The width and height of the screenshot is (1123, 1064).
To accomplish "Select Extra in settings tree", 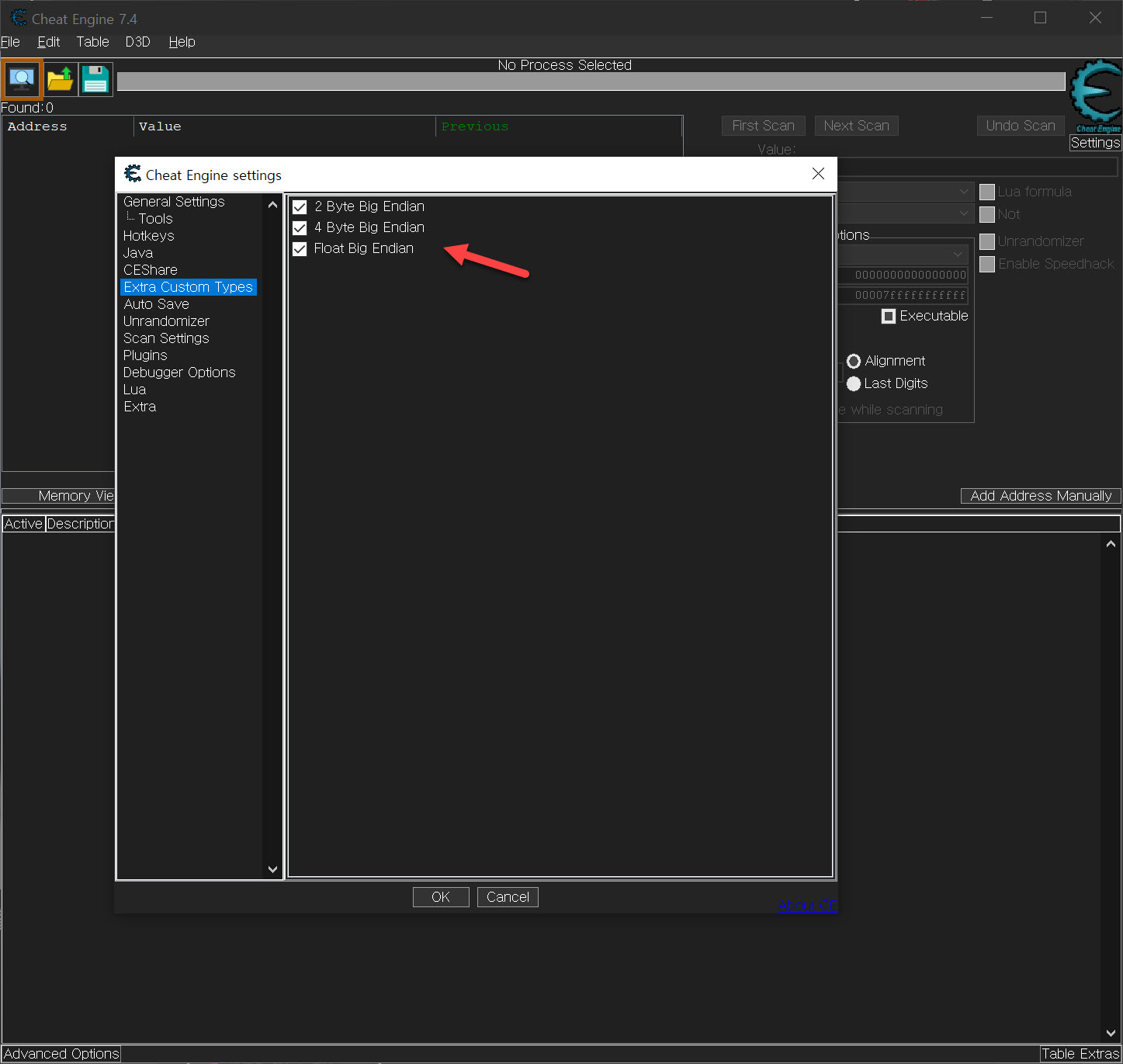I will pyautogui.click(x=140, y=407).
